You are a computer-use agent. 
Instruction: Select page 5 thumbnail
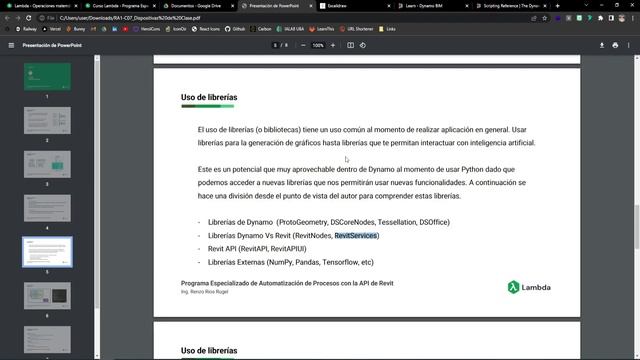point(47,252)
